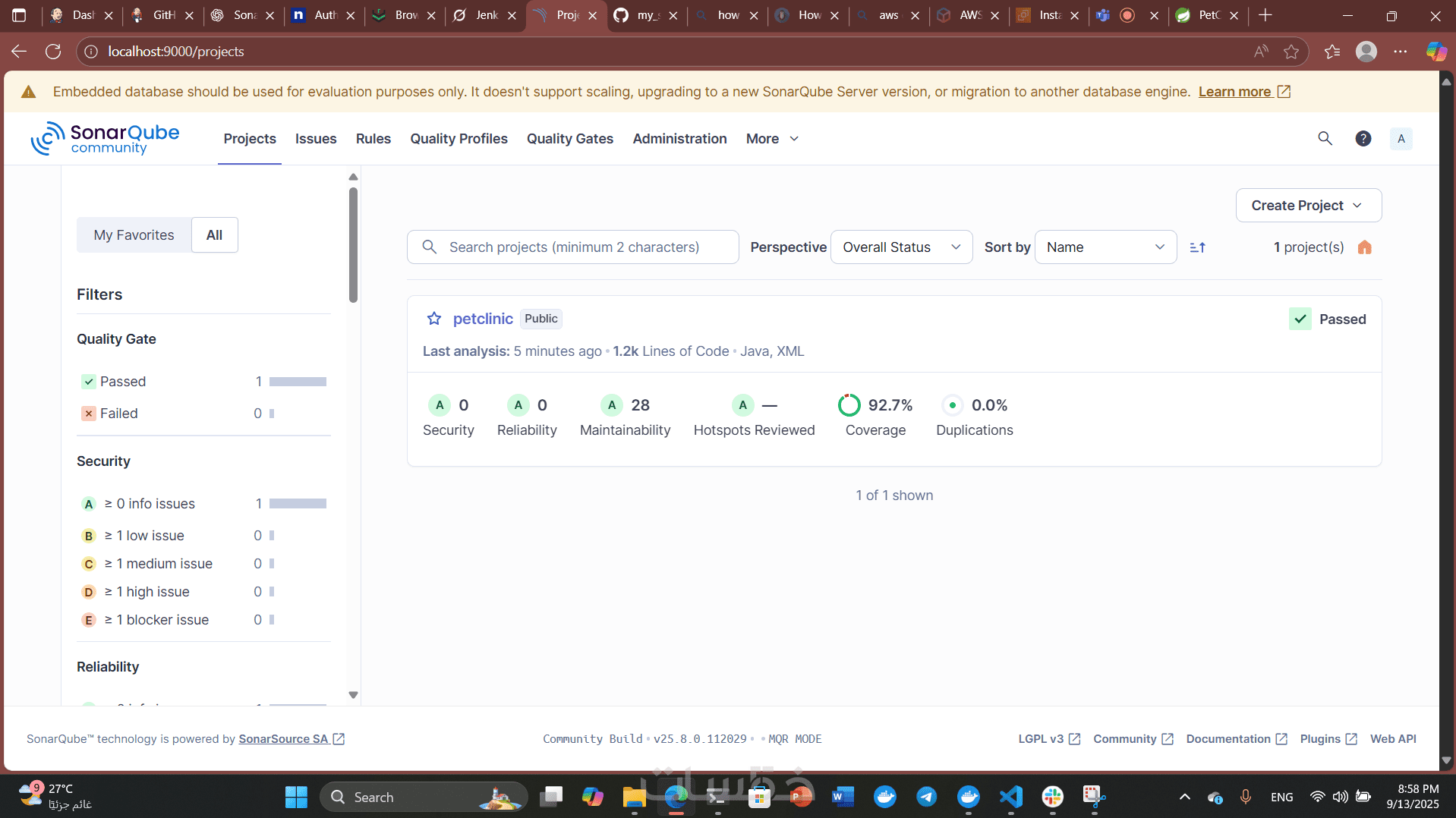Go back with the browser back arrow

[19, 52]
